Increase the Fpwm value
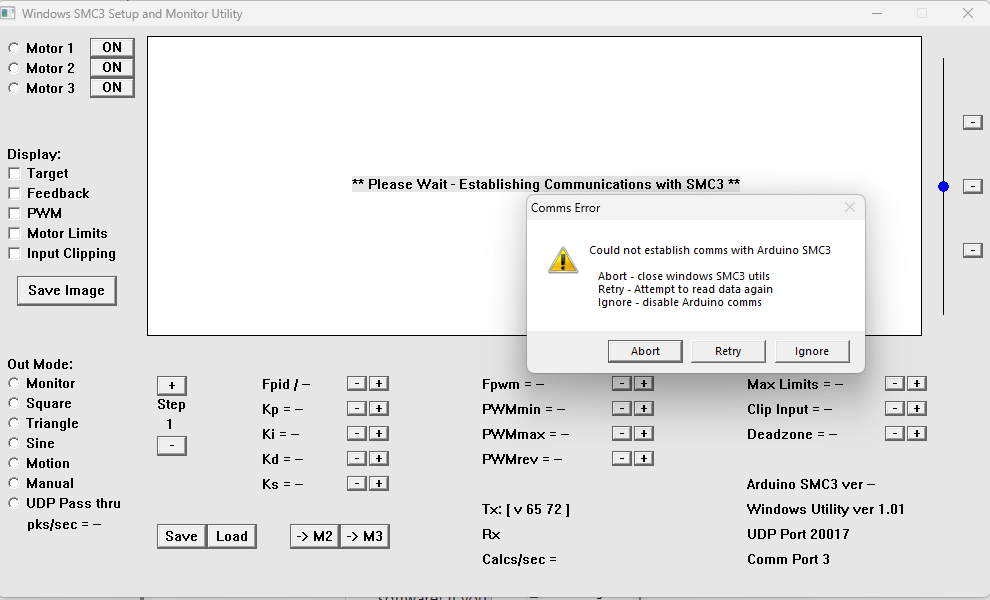Image resolution: width=990 pixels, height=600 pixels. coord(644,383)
